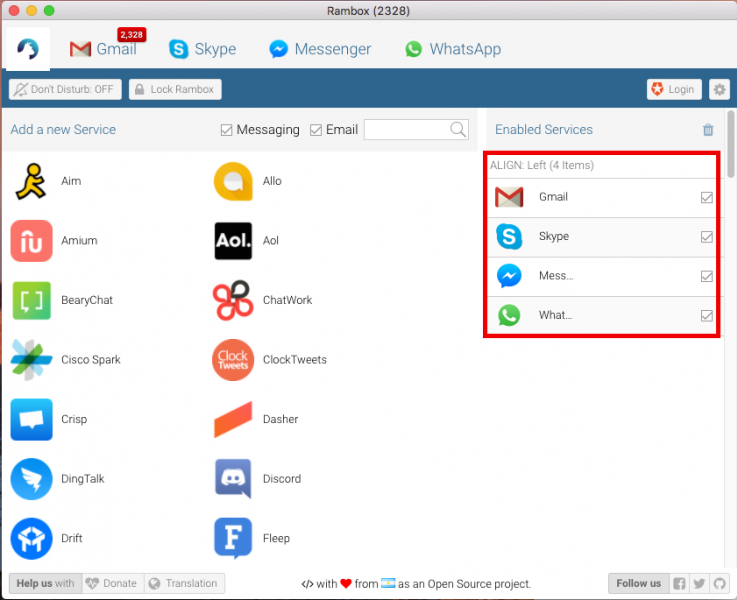Add the Amium service icon
The width and height of the screenshot is (737, 600).
31,241
